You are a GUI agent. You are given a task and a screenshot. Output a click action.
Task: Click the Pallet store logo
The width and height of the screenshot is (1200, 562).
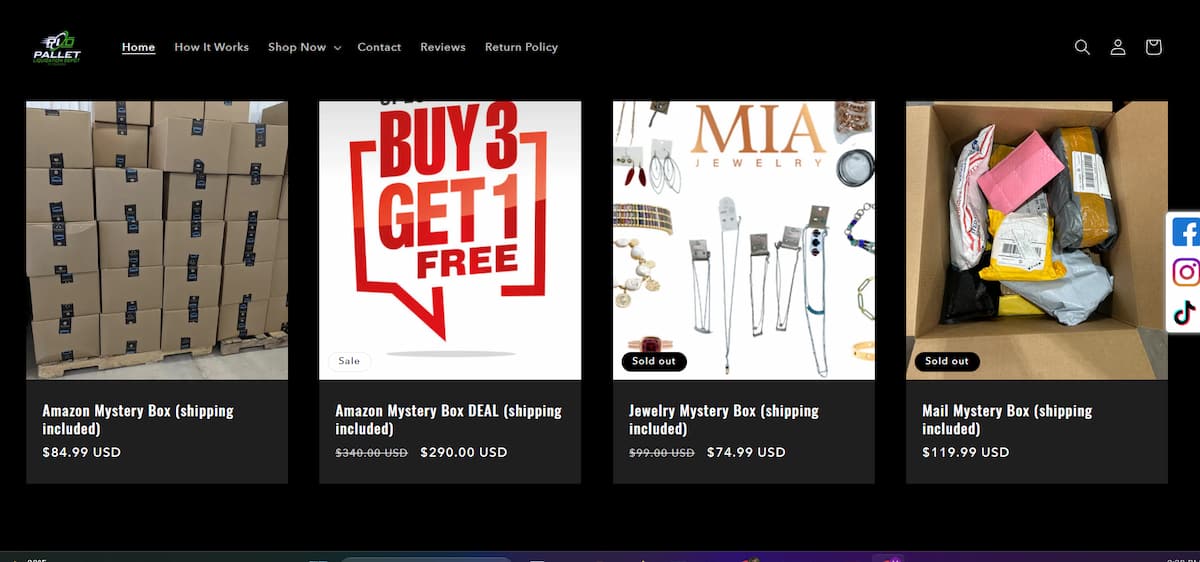coord(56,47)
